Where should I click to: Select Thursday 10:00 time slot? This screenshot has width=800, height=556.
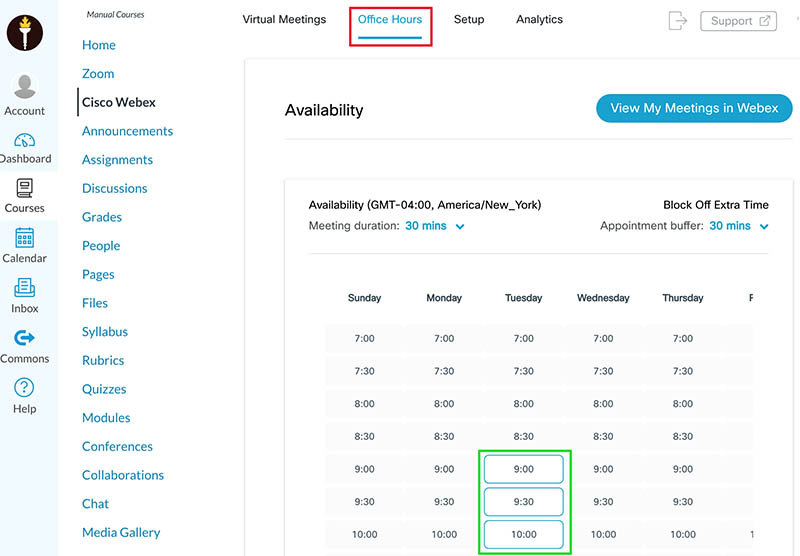click(683, 535)
